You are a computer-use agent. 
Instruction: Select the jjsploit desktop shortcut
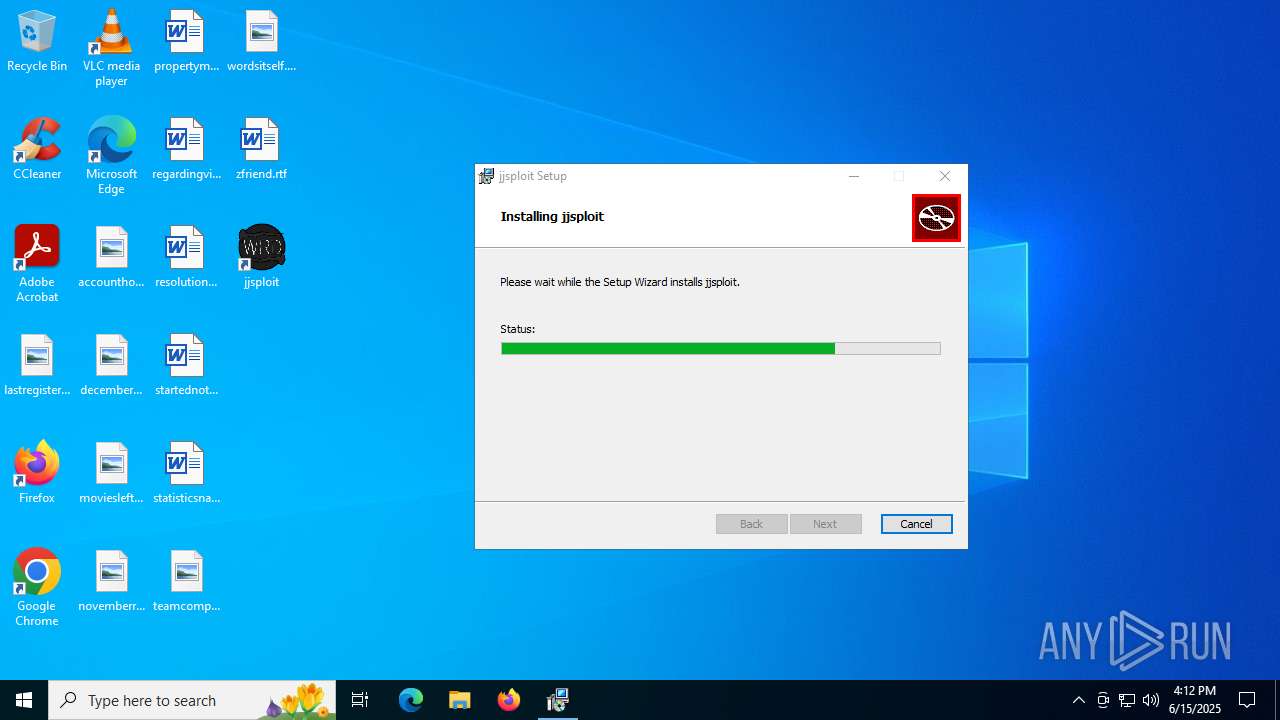click(x=261, y=257)
